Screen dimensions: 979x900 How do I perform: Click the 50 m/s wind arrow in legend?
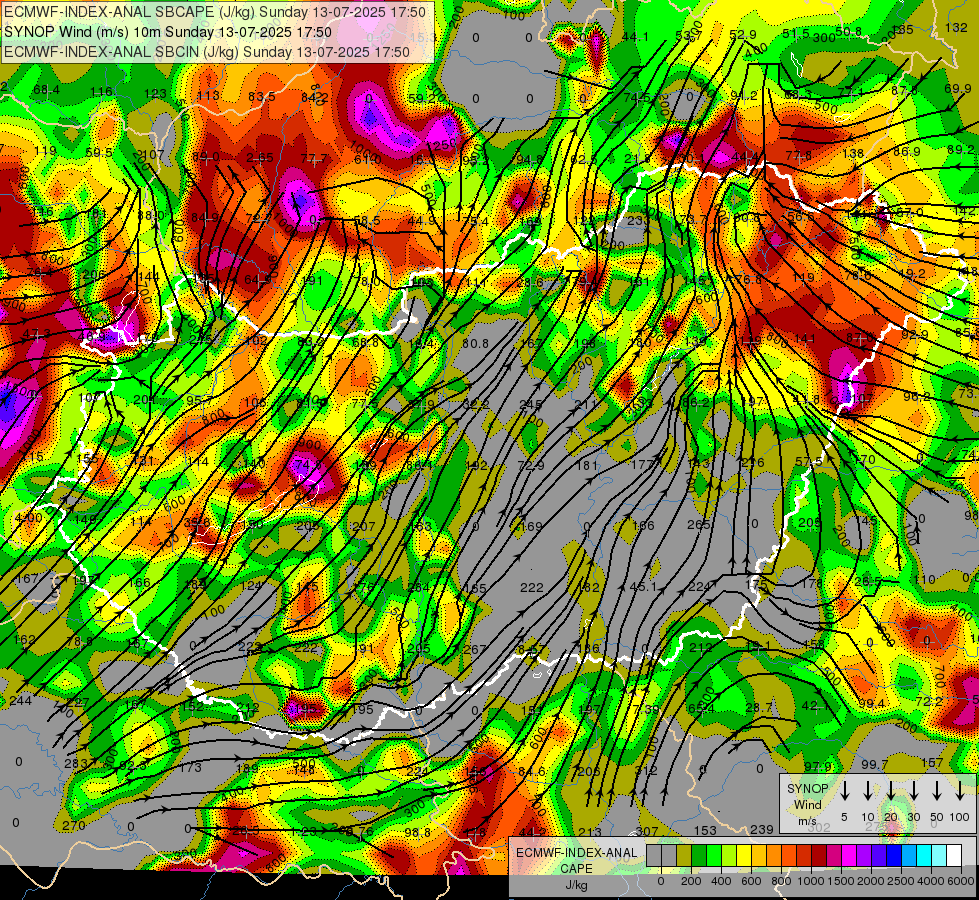pyautogui.click(x=937, y=791)
